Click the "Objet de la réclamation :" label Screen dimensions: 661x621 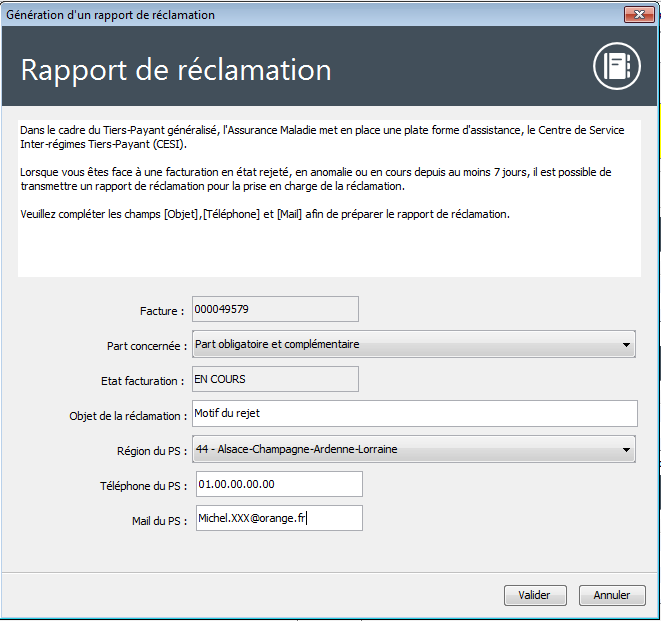[128, 416]
